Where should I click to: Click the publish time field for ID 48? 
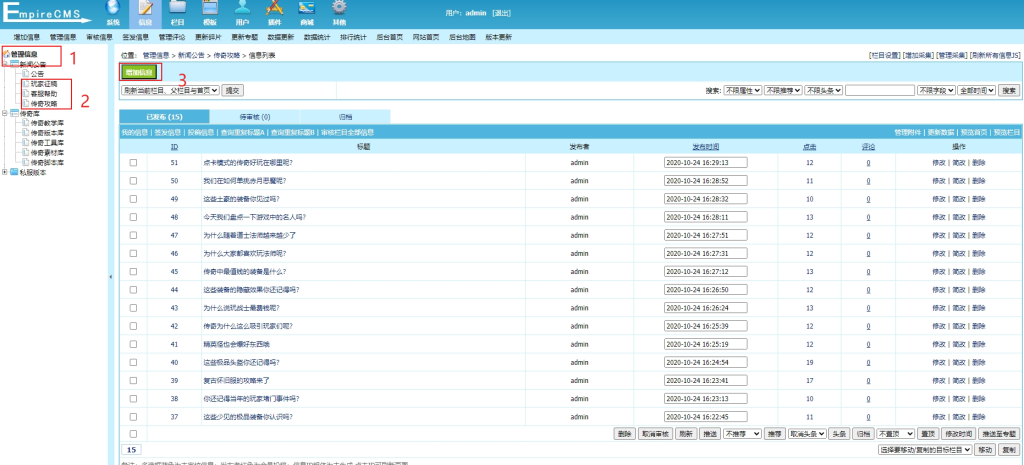pos(705,216)
